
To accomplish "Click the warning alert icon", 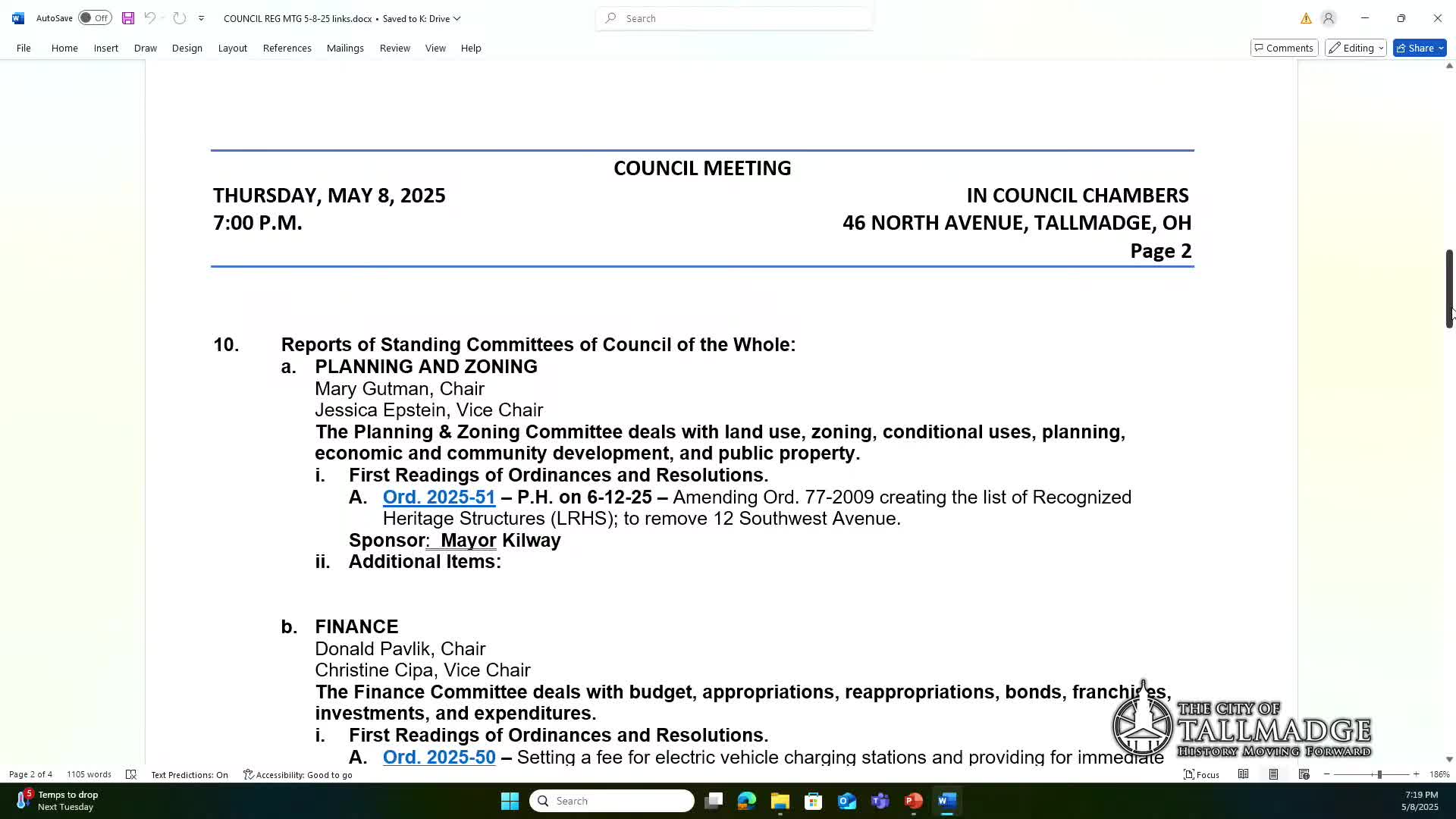I will [1306, 18].
